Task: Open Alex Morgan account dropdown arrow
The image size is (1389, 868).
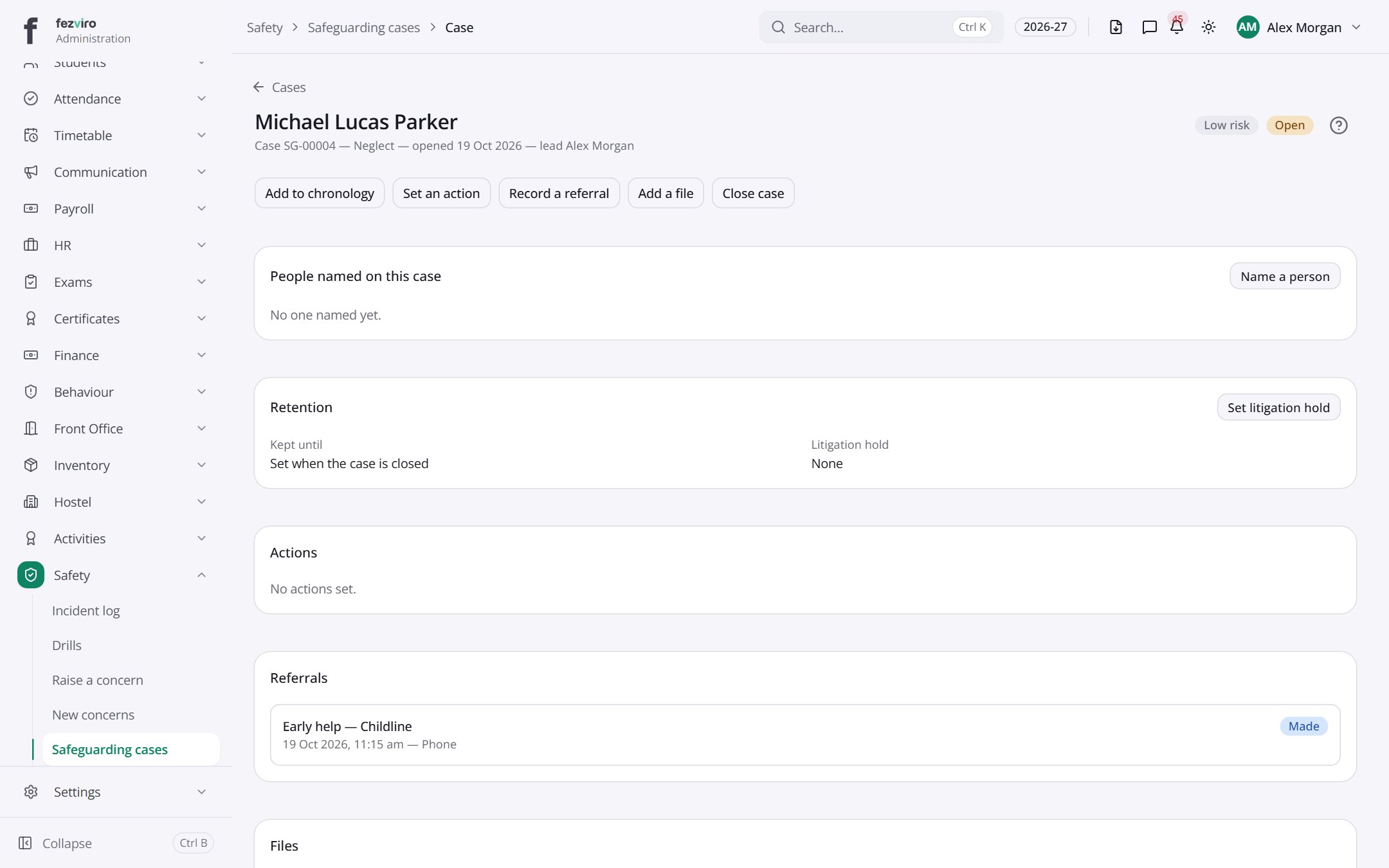Action: click(1356, 27)
